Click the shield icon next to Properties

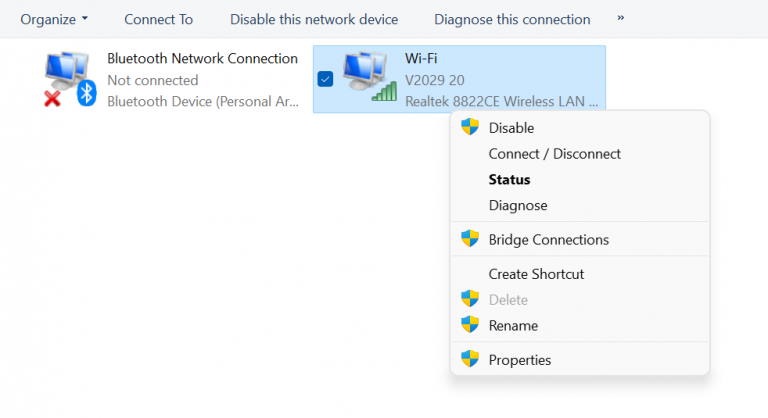click(470, 359)
